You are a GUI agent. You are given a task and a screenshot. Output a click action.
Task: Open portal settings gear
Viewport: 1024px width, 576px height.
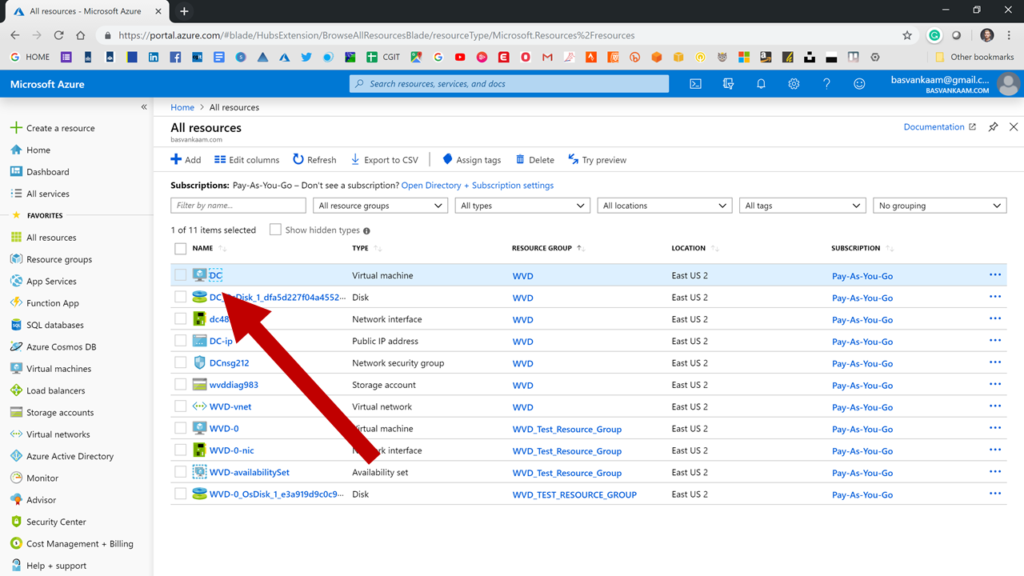(793, 84)
